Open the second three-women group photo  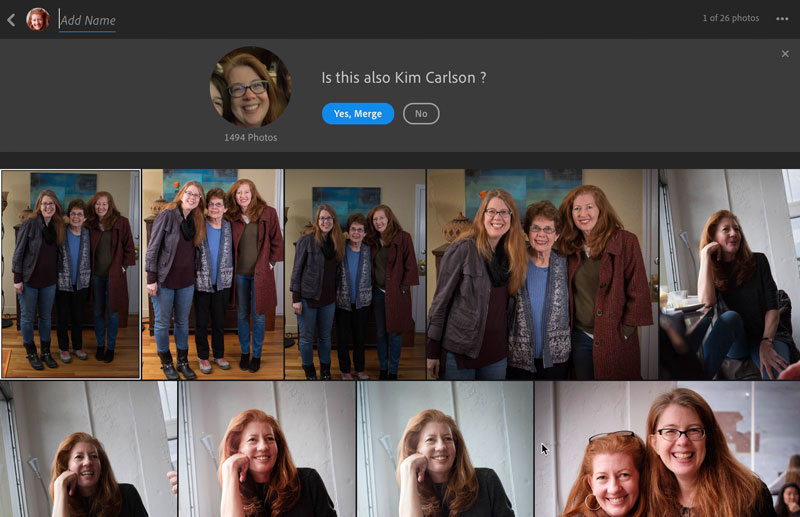(x=213, y=274)
